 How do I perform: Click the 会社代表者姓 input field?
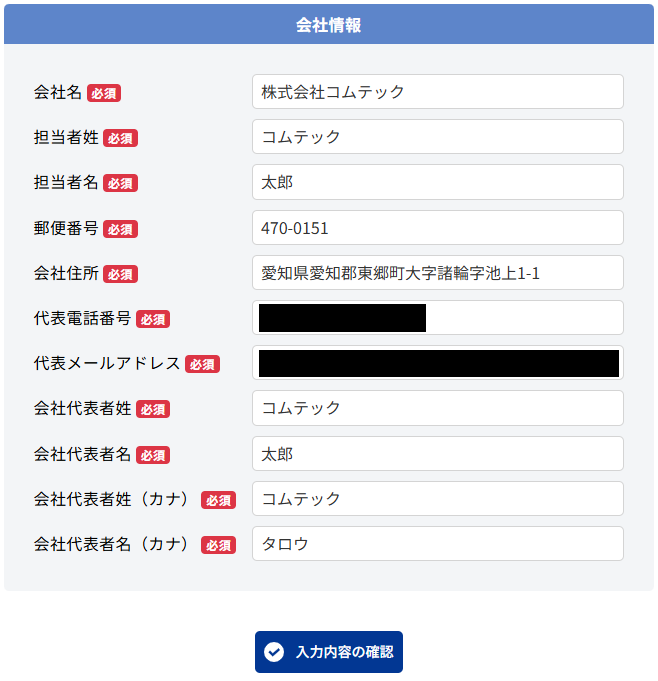click(x=437, y=408)
